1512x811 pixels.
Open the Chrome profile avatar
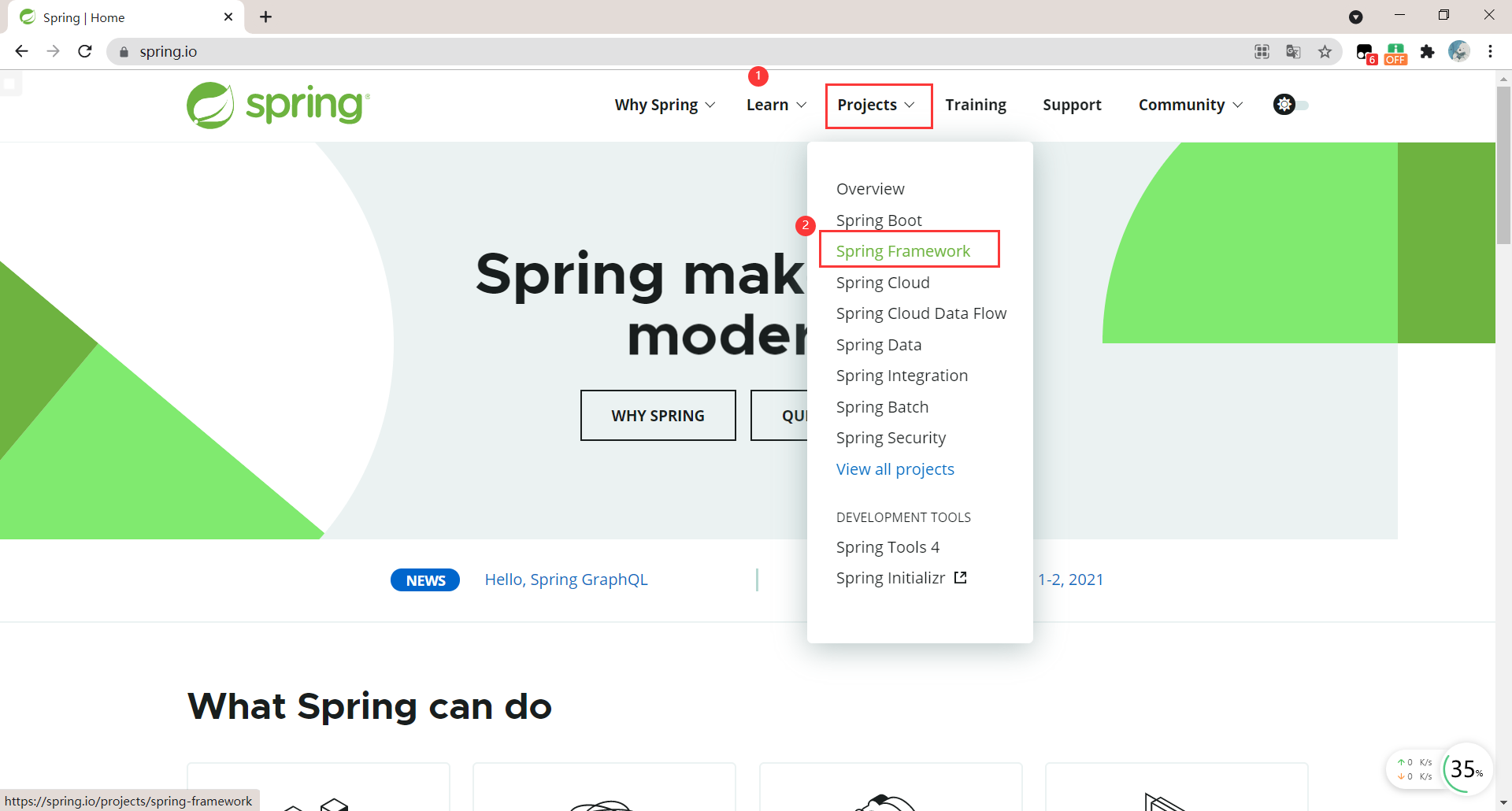(x=1458, y=51)
